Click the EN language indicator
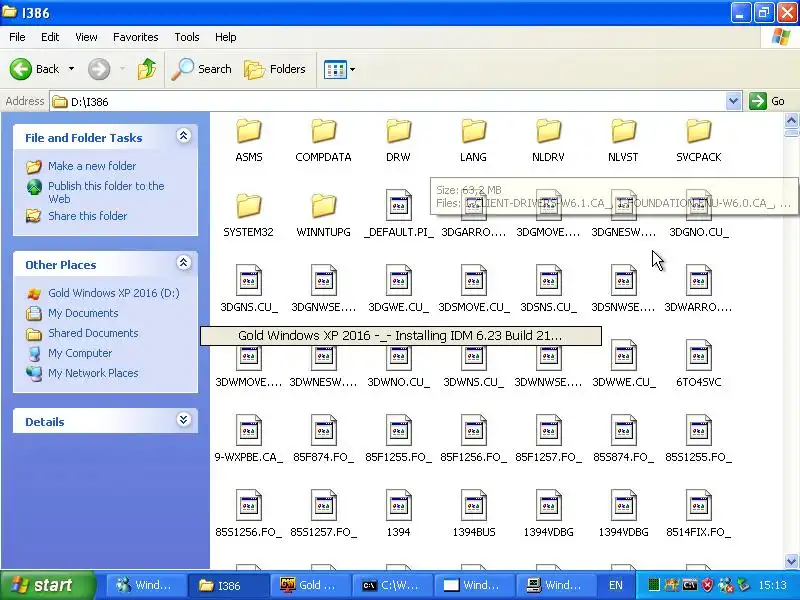The image size is (800, 600). 616,585
